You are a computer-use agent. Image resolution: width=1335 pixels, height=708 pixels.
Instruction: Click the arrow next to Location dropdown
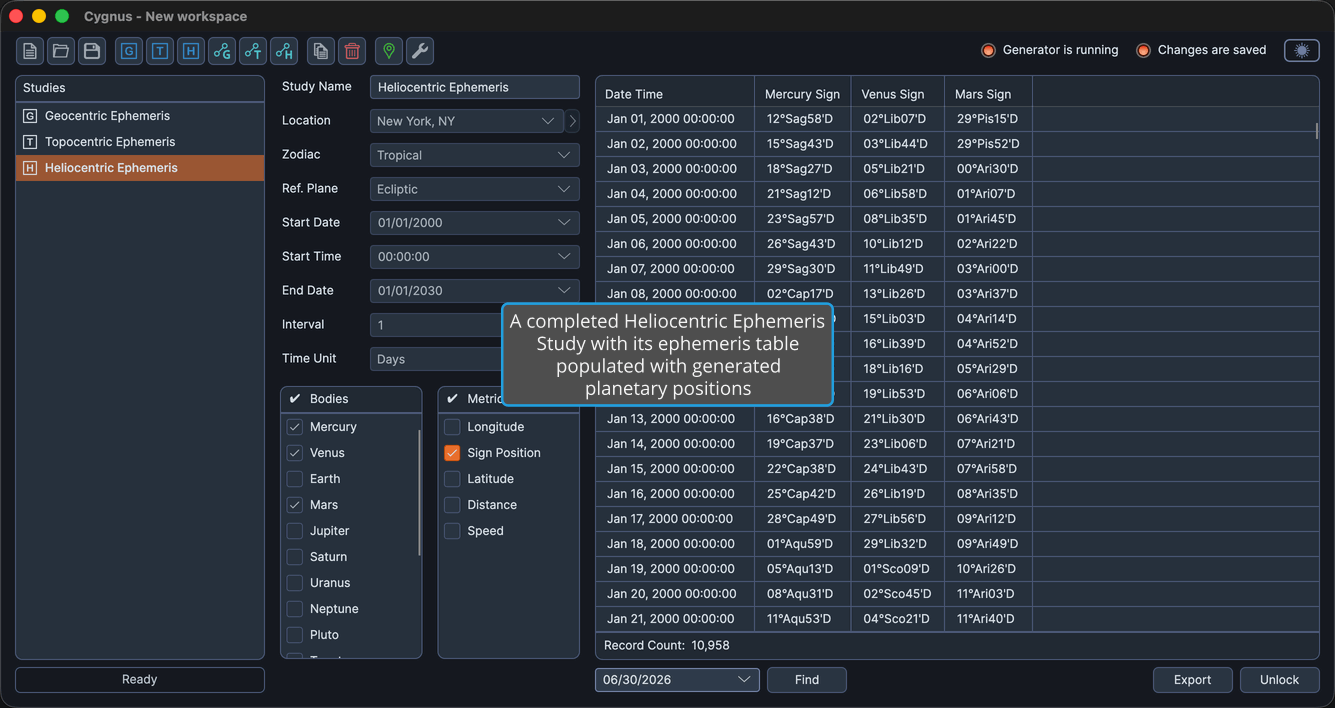(573, 121)
